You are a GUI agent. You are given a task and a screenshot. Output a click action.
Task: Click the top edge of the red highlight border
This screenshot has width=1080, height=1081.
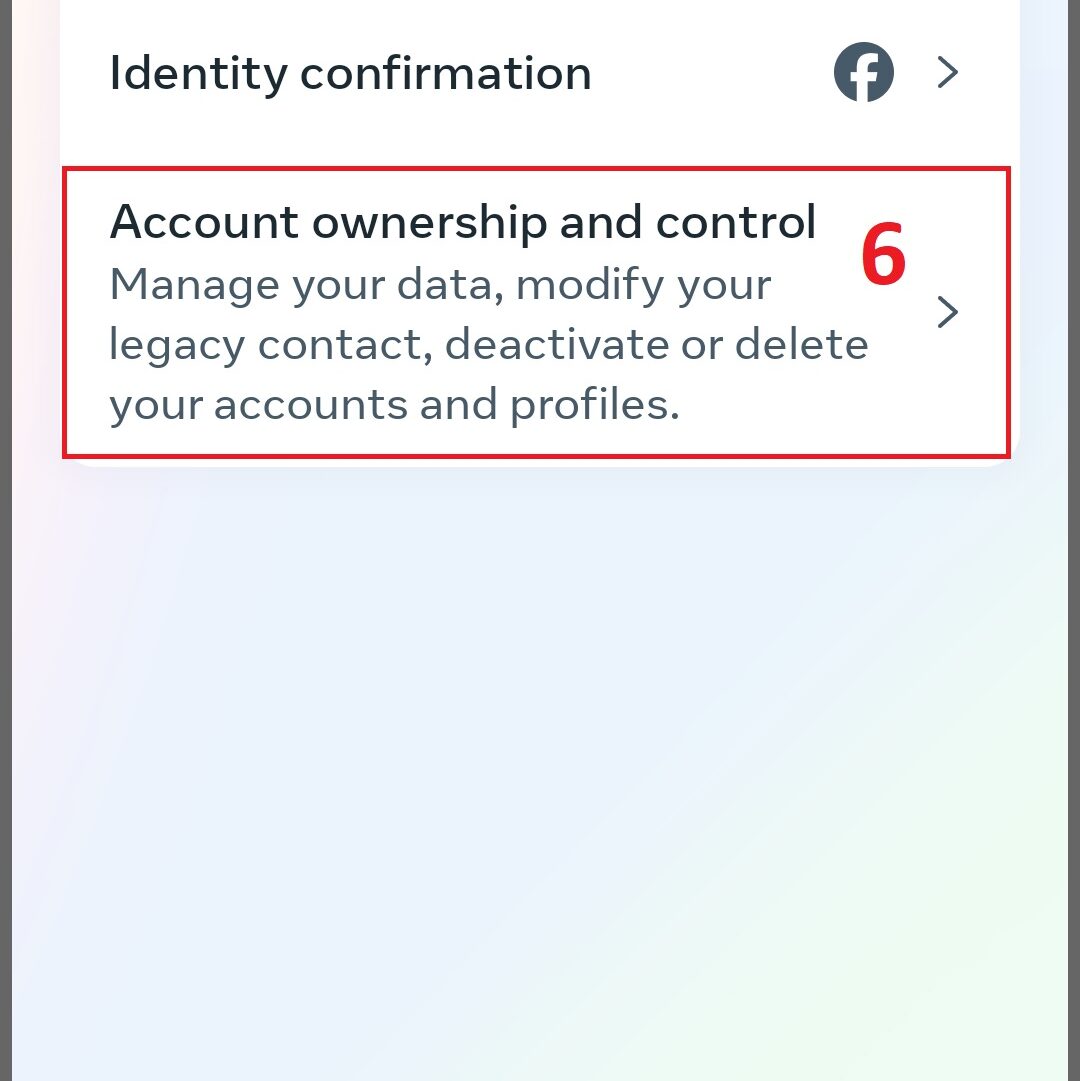click(x=536, y=168)
